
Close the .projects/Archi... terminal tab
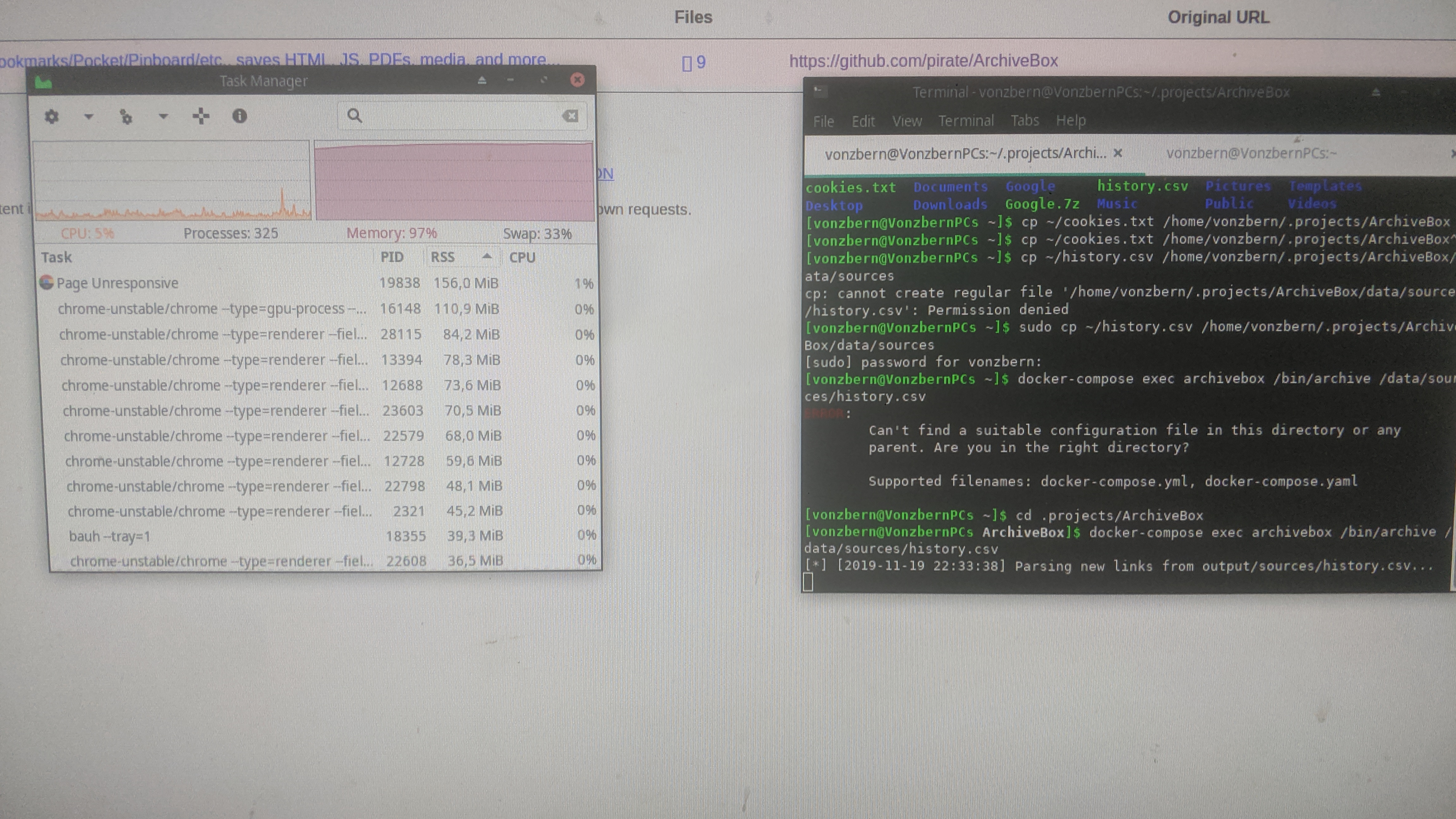tap(1117, 153)
